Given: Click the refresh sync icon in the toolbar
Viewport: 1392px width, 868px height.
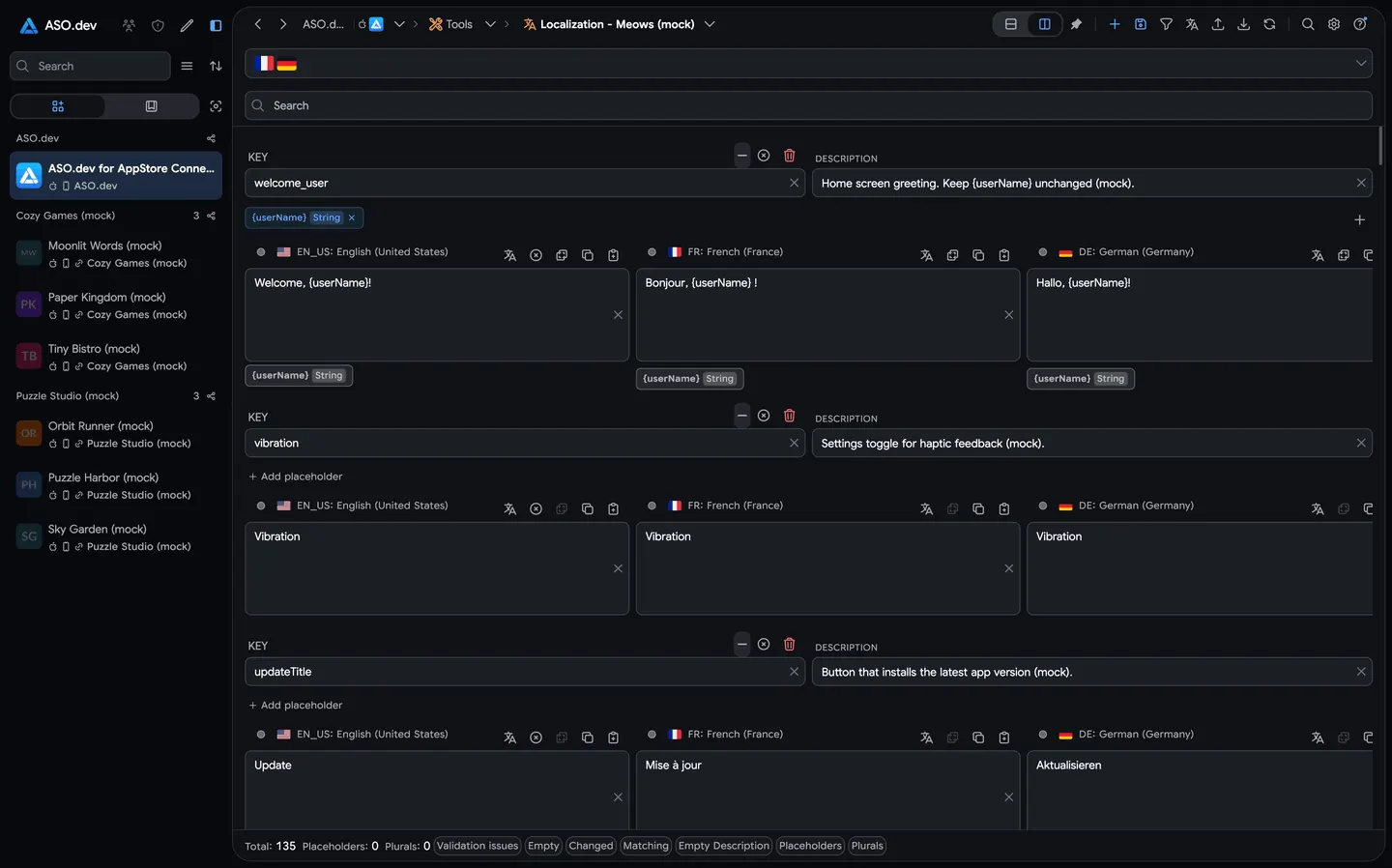Looking at the screenshot, I should [x=1269, y=24].
